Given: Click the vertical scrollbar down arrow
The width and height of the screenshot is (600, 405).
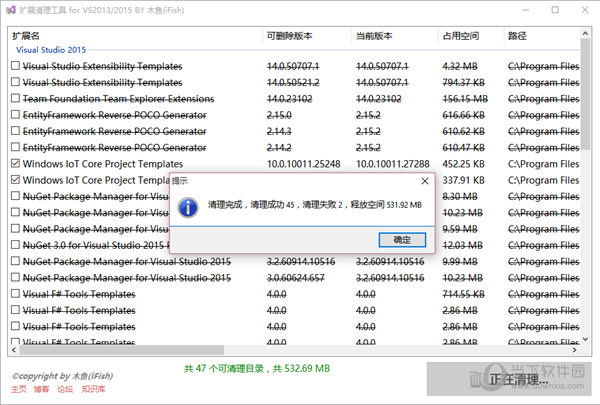Looking at the screenshot, I should coord(585,339).
